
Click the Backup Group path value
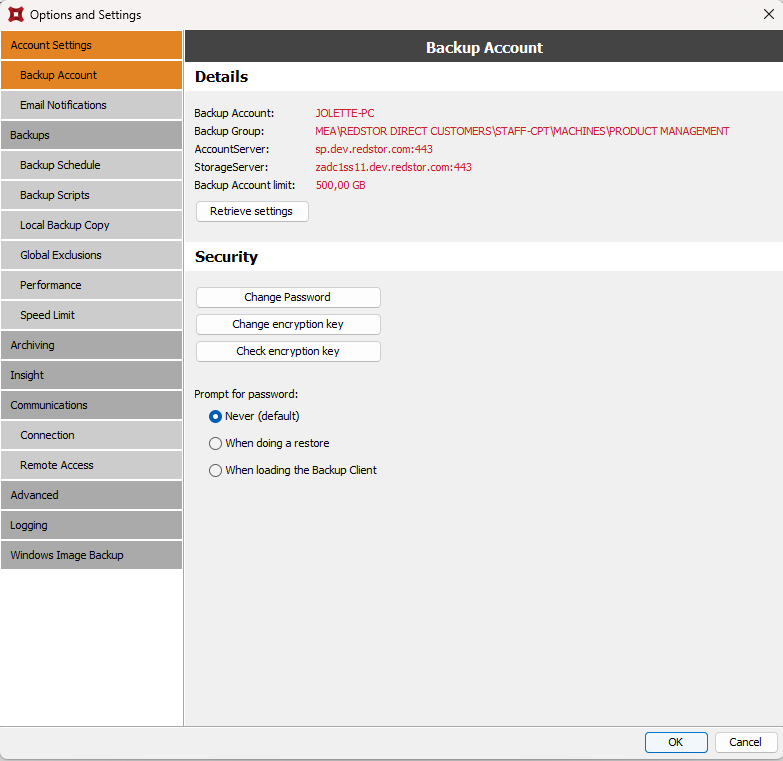pyautogui.click(x=522, y=131)
